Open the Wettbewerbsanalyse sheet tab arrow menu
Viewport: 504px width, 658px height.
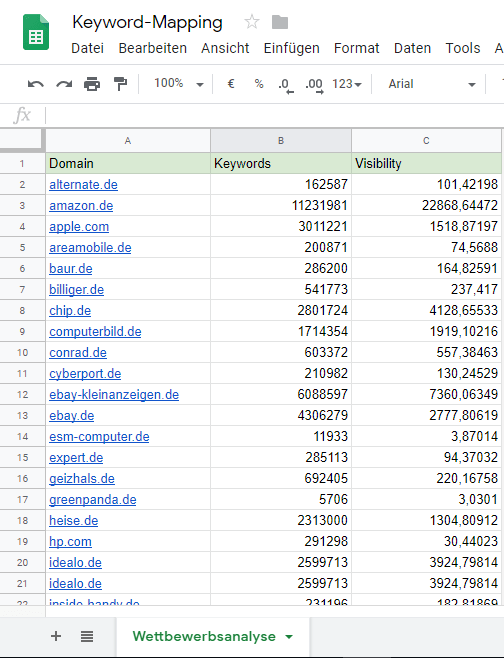point(289,637)
